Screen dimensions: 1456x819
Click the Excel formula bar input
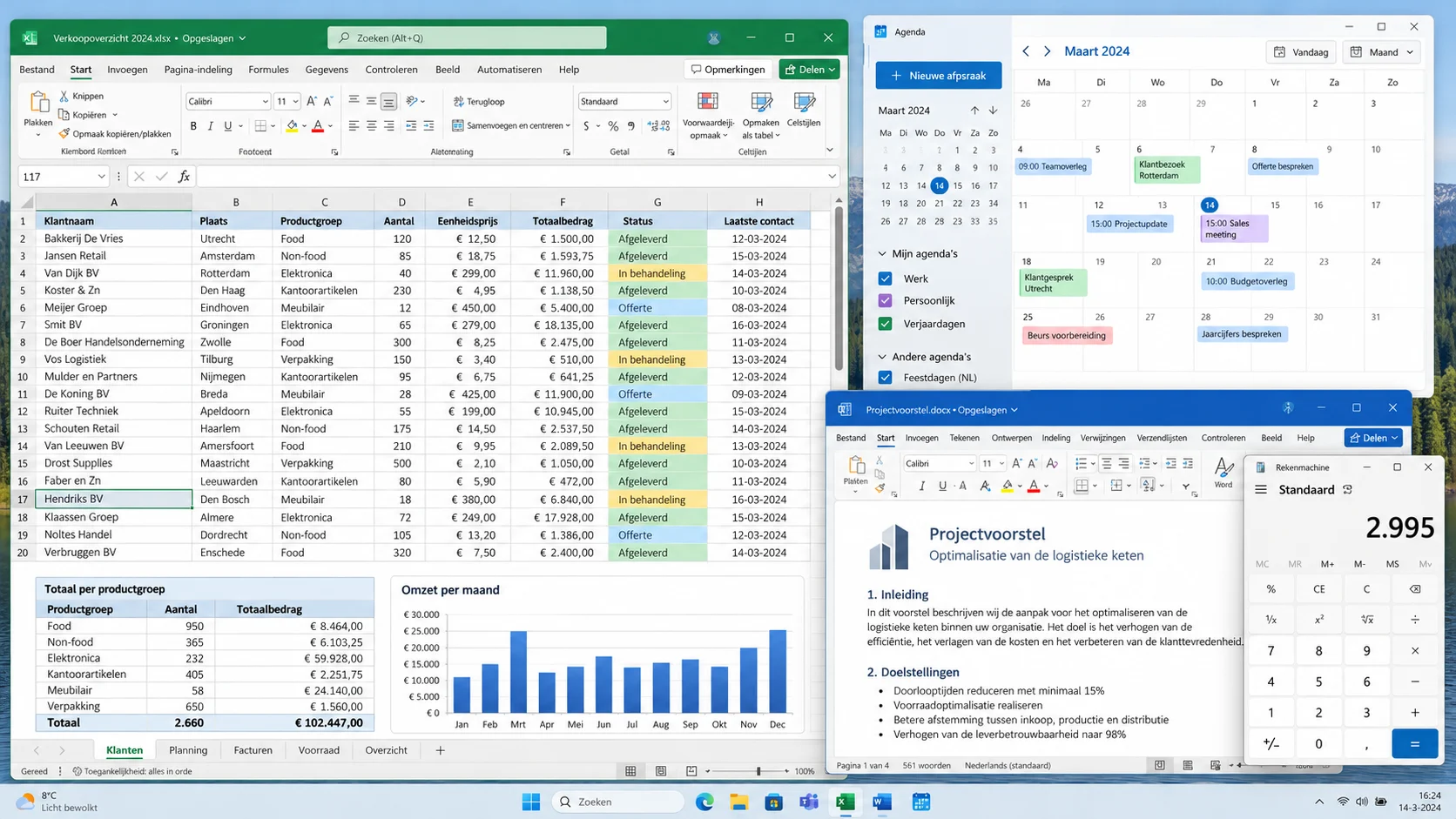coord(511,177)
